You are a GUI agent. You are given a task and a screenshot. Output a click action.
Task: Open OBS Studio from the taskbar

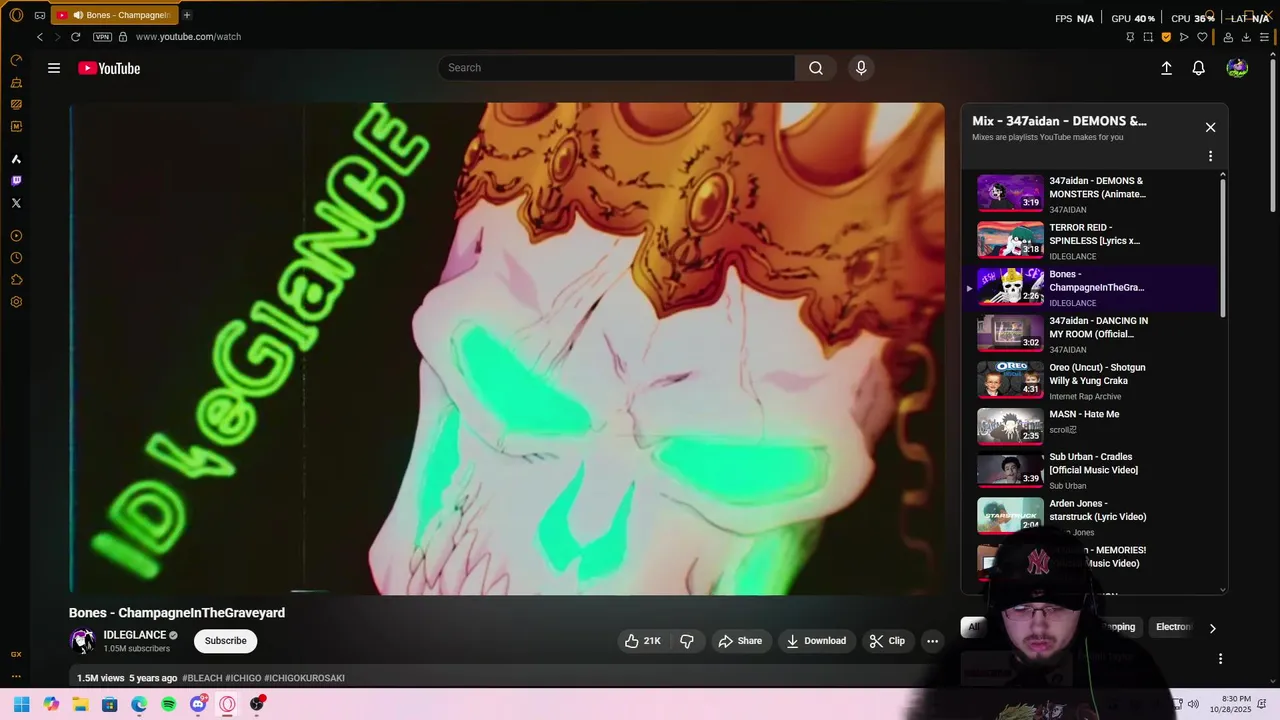tap(257, 704)
